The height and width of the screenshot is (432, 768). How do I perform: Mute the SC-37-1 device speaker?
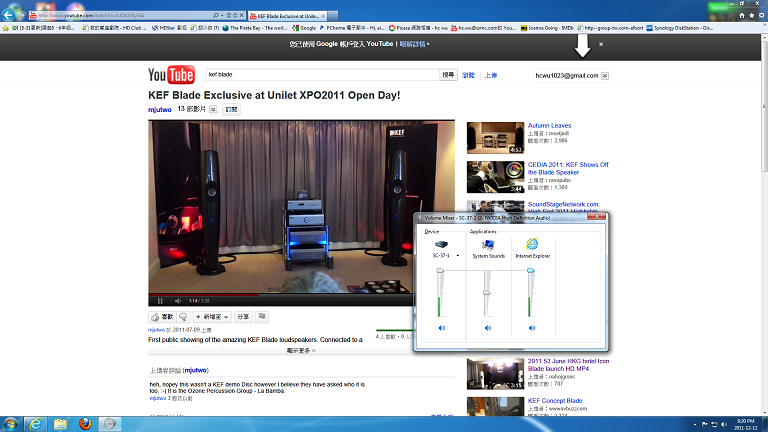click(x=440, y=327)
